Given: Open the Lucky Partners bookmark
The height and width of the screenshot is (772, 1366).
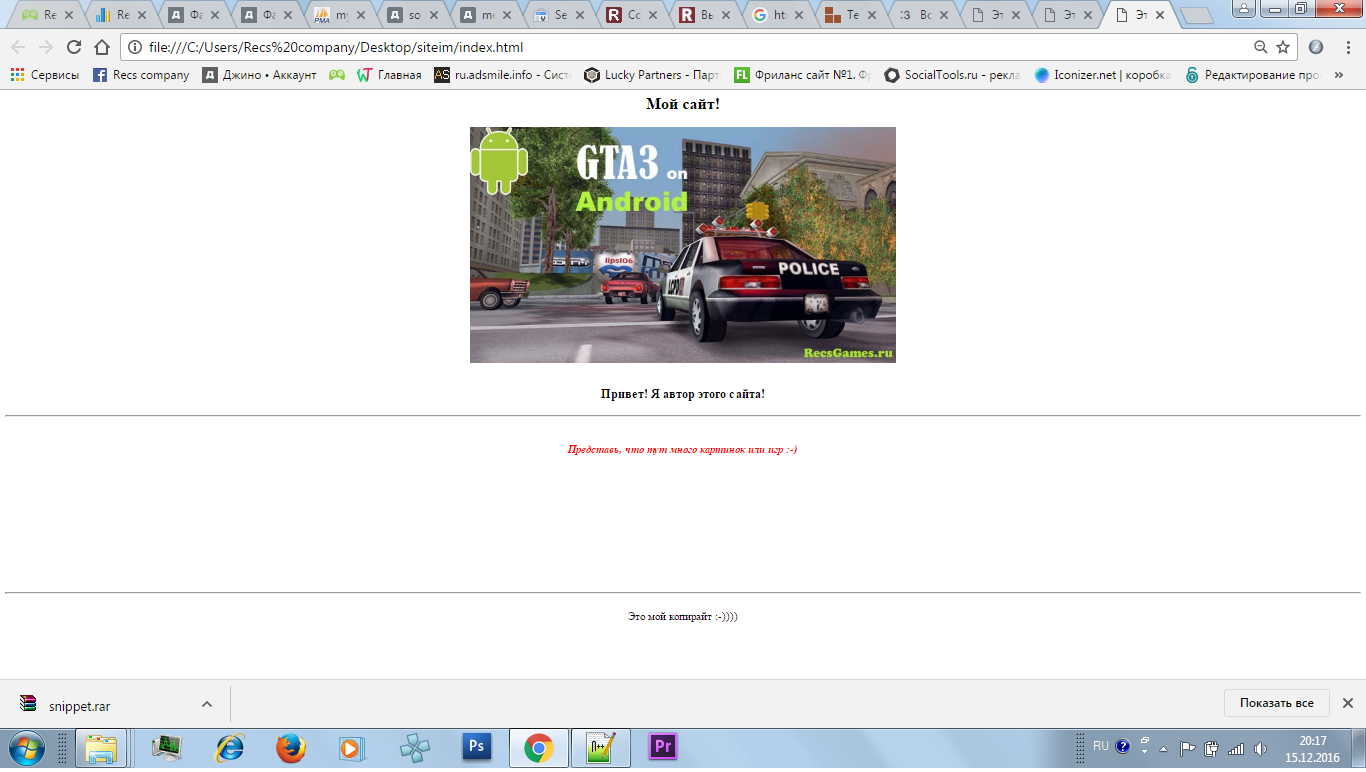Looking at the screenshot, I should point(653,75).
